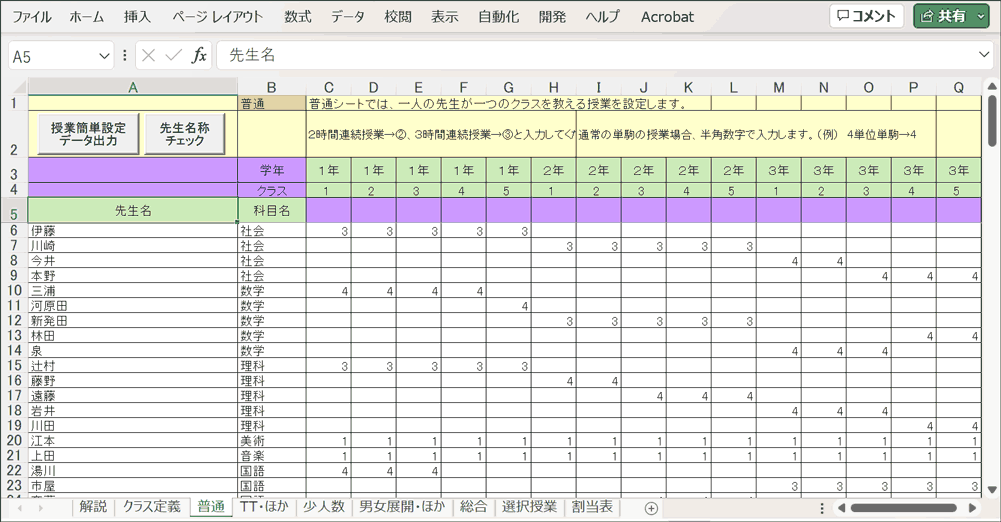Click the tab bar split handle dots
Screen dimensions: 1001x522
point(822,508)
